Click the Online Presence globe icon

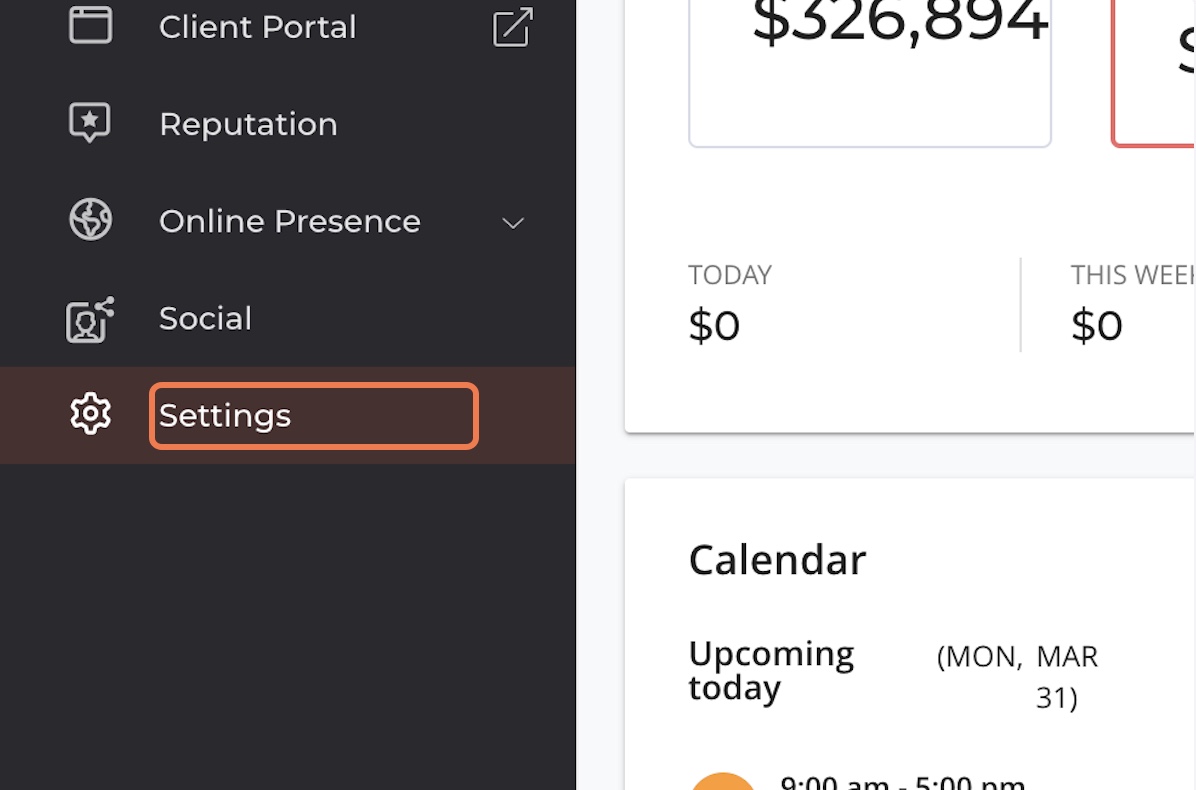(x=91, y=220)
